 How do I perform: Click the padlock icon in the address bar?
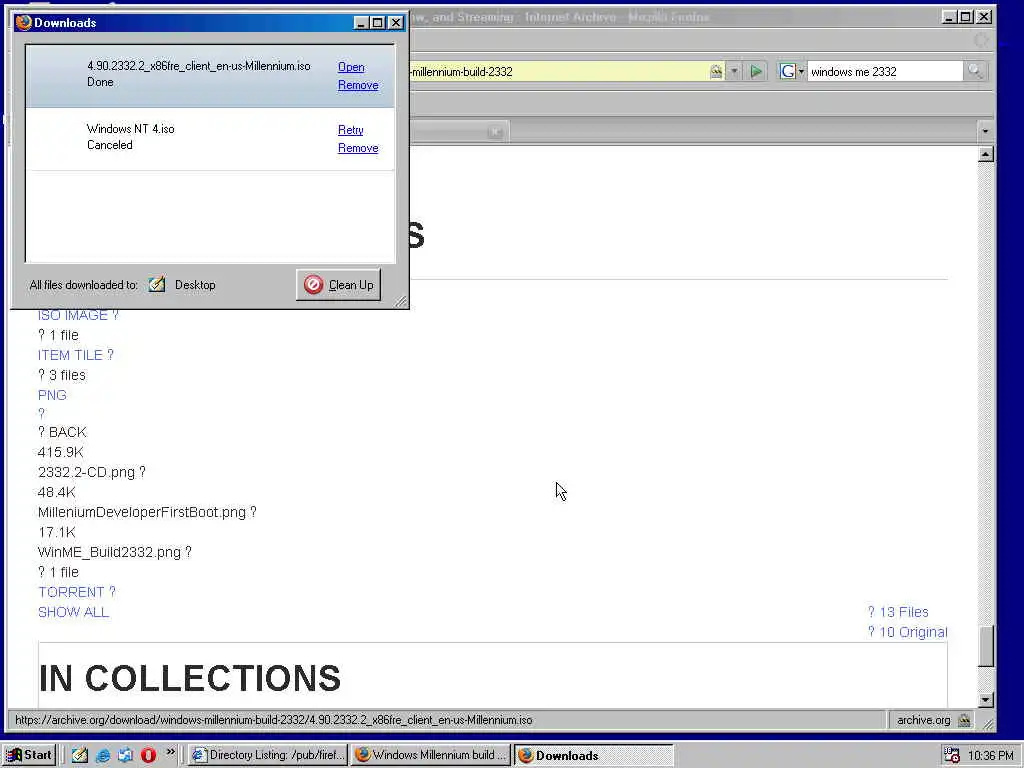click(716, 71)
